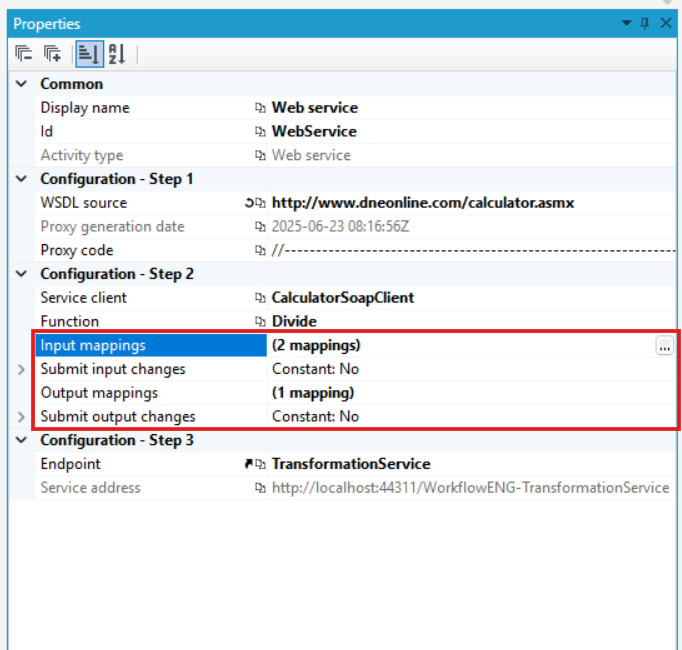
Task: Click the marker icon beside Activity type
Action: (260, 155)
